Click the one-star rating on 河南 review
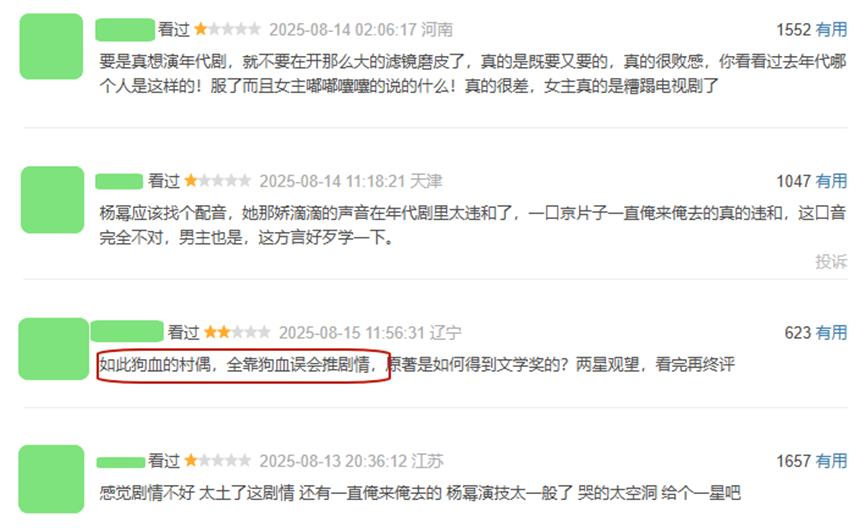The width and height of the screenshot is (865, 528). click(x=227, y=29)
